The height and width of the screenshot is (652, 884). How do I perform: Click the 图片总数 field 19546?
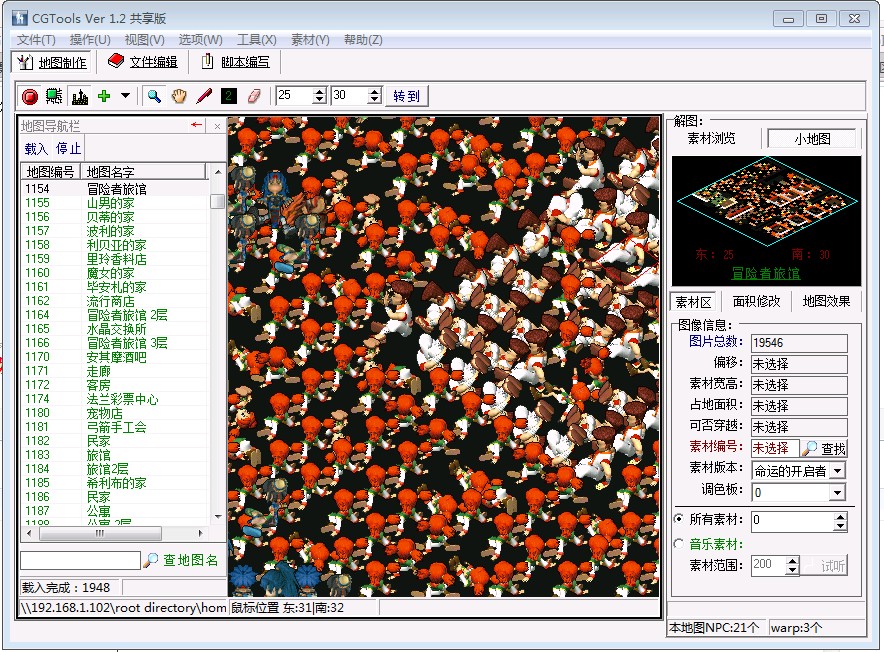799,343
